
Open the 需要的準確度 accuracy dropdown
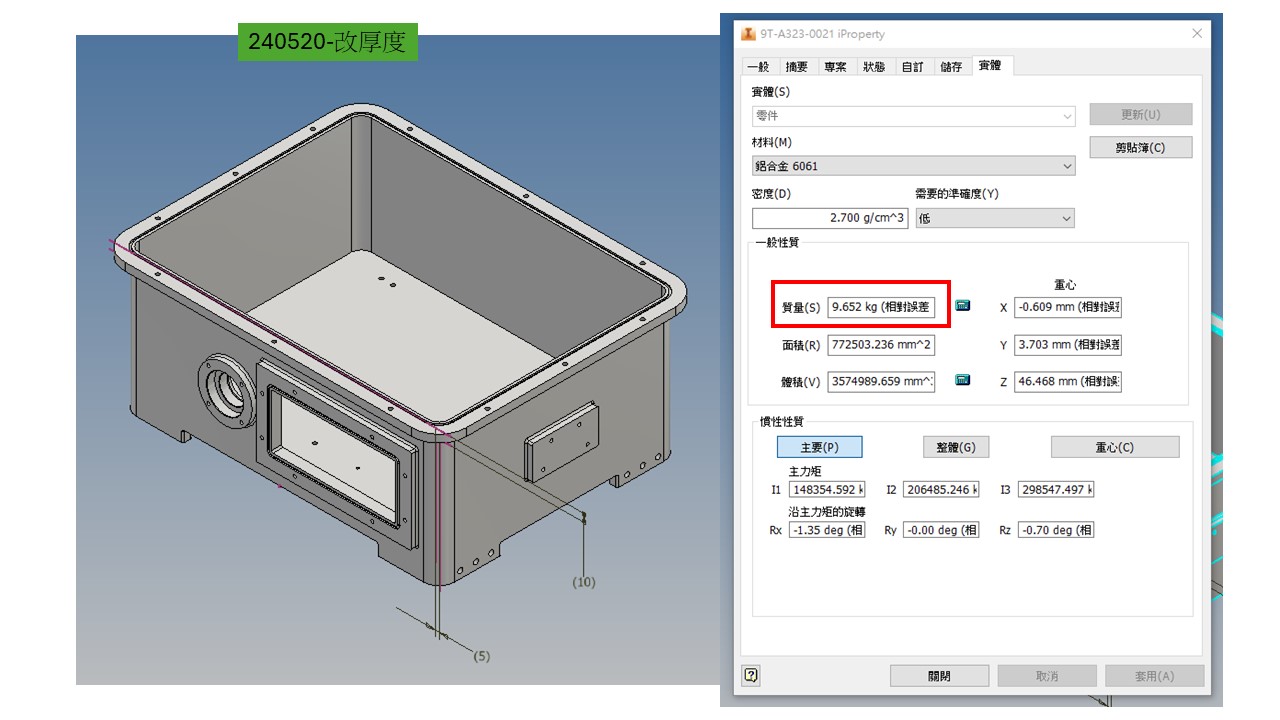[994, 218]
